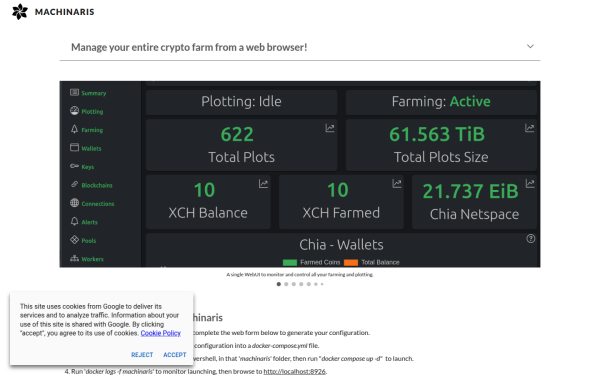Click the Plotting: Idle status card

coord(241,102)
